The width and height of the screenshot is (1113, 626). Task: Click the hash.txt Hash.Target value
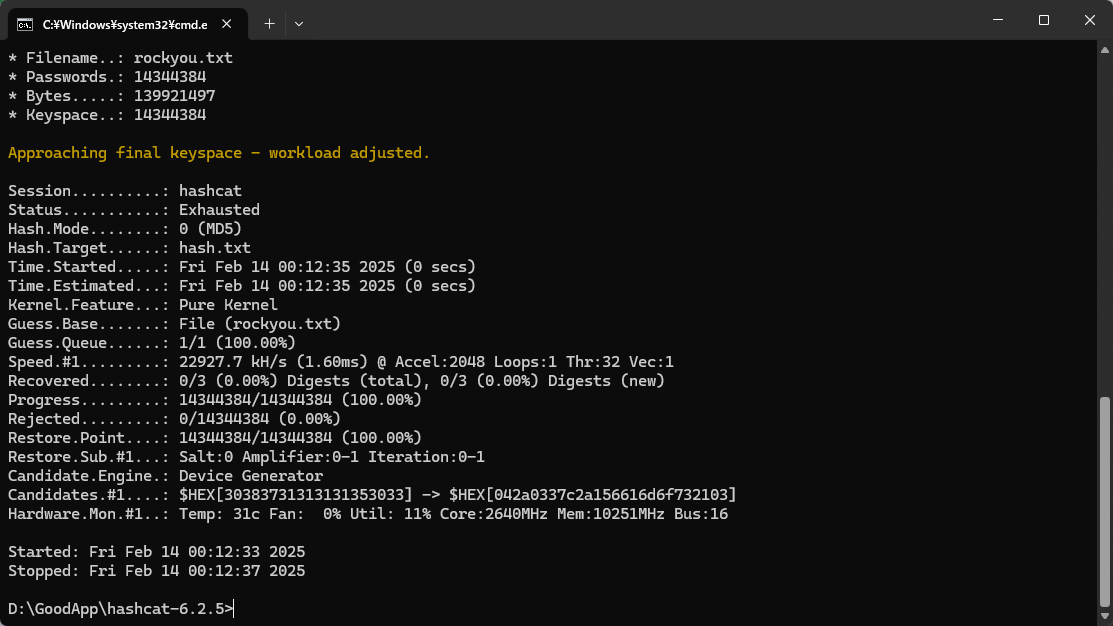[215, 248]
